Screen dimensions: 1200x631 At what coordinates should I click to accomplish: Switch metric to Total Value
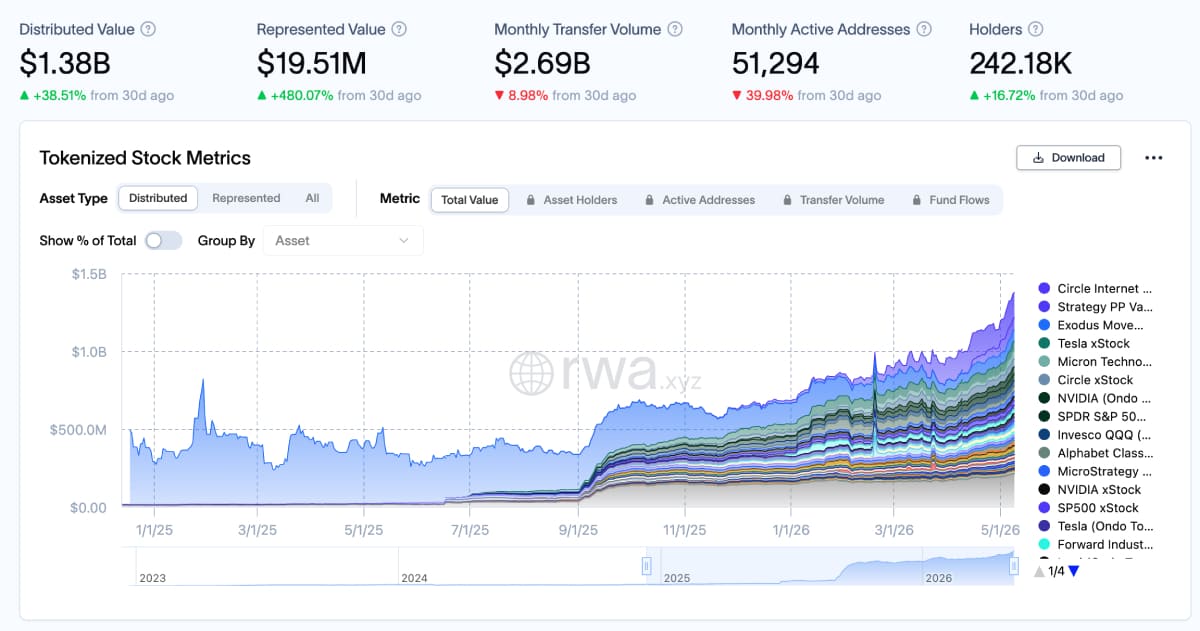coord(470,200)
